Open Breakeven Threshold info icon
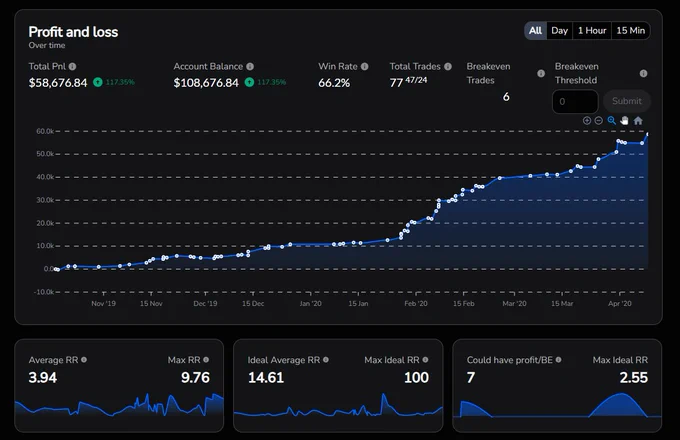The width and height of the screenshot is (680, 440). tap(643, 73)
